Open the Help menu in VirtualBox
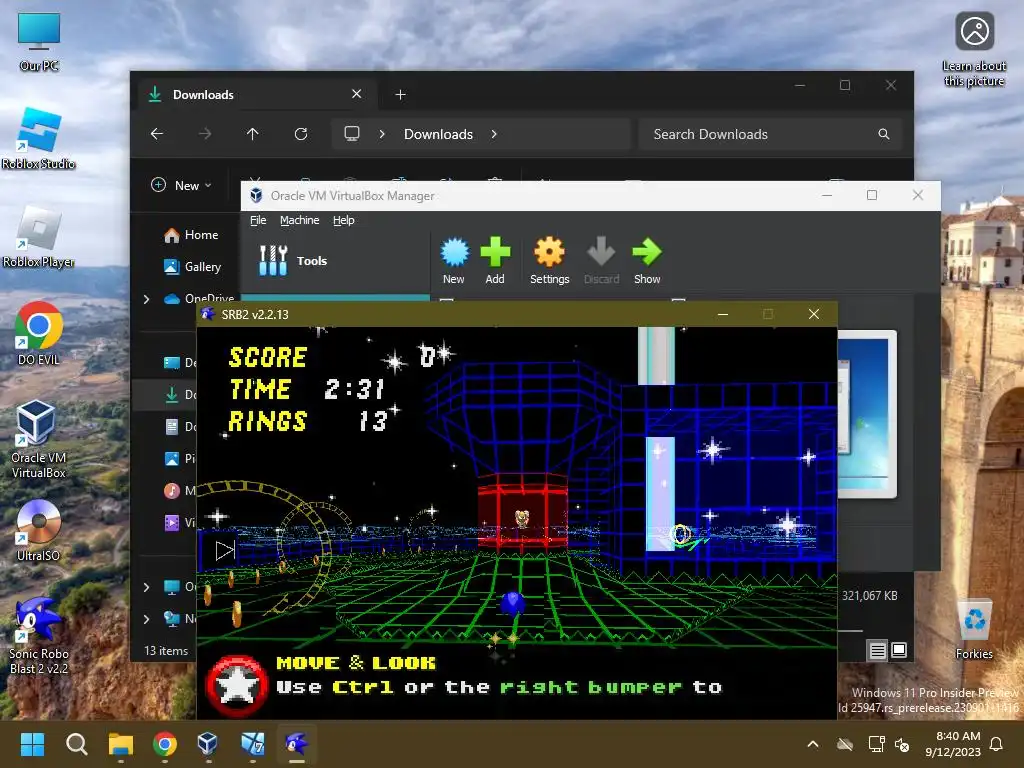1024x768 pixels. coord(344,220)
